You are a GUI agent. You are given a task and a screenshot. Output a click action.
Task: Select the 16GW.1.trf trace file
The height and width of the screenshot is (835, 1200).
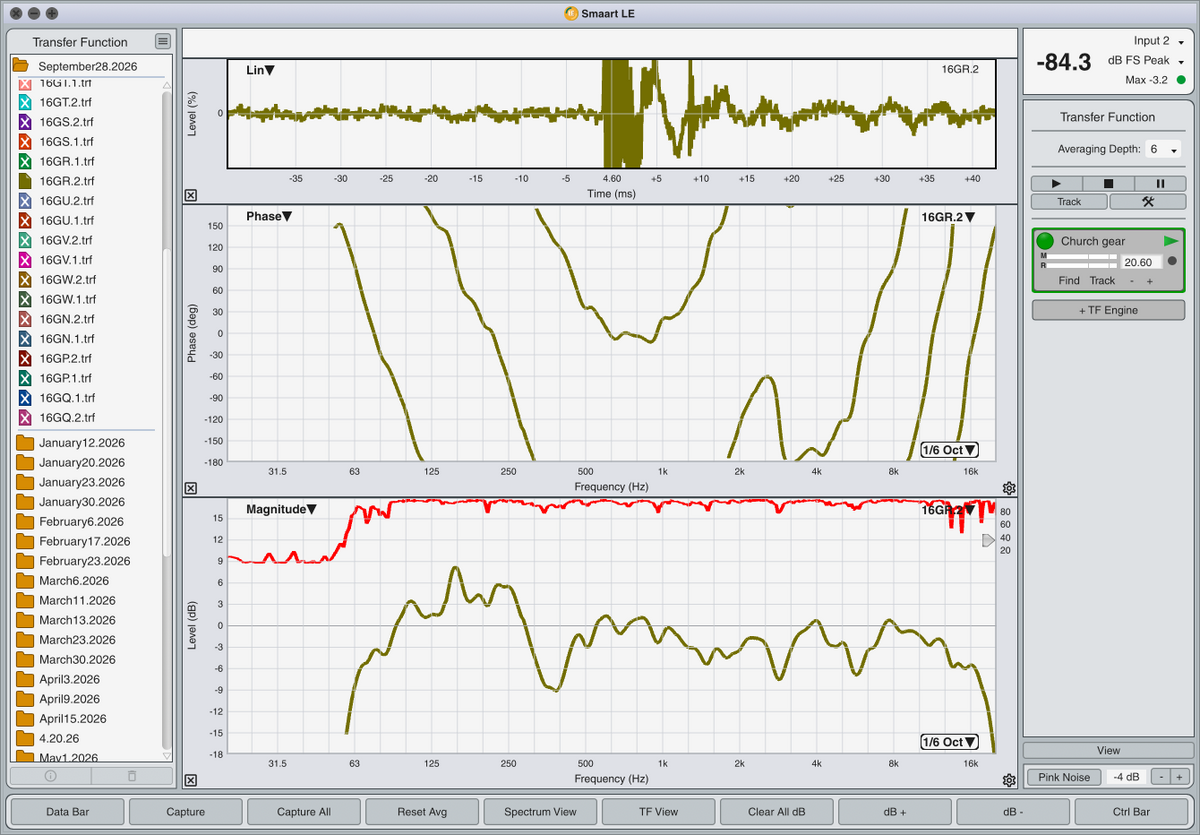click(67, 299)
